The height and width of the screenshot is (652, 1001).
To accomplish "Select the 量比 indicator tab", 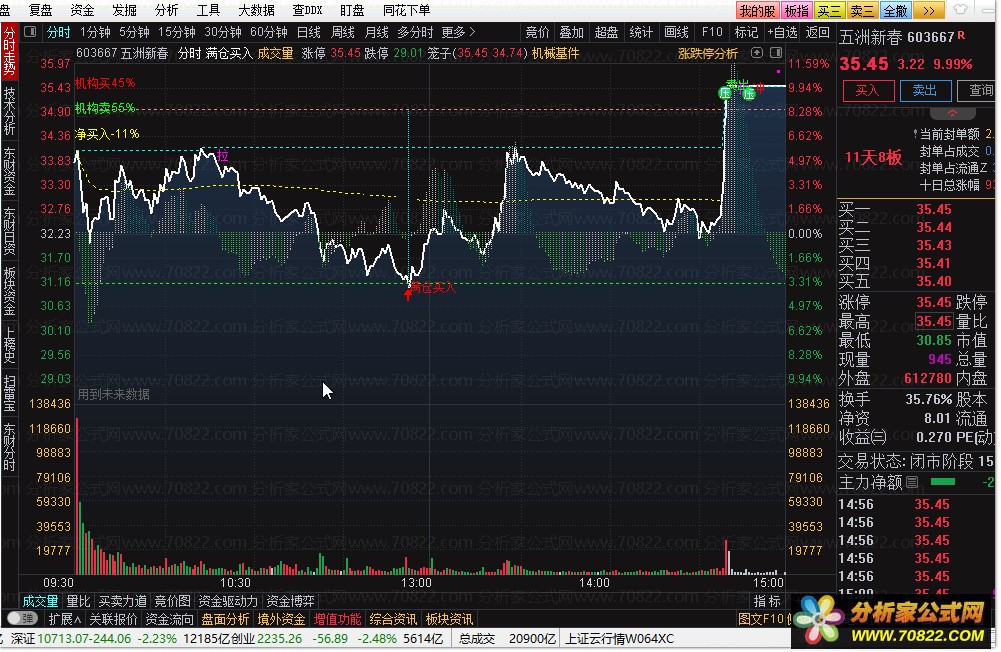I will (79, 601).
